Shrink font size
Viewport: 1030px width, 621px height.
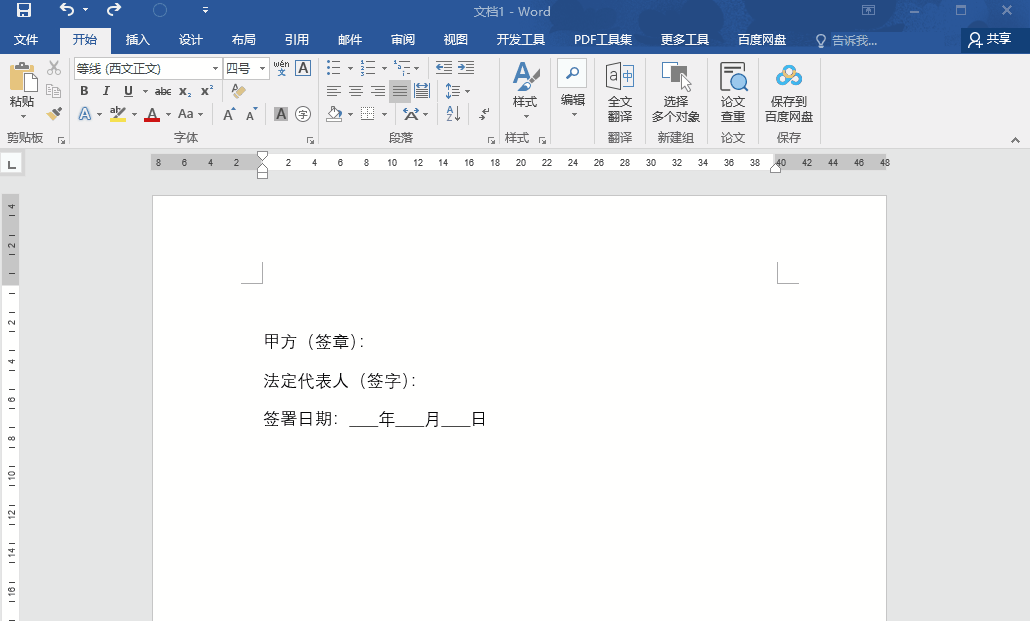[x=252, y=114]
